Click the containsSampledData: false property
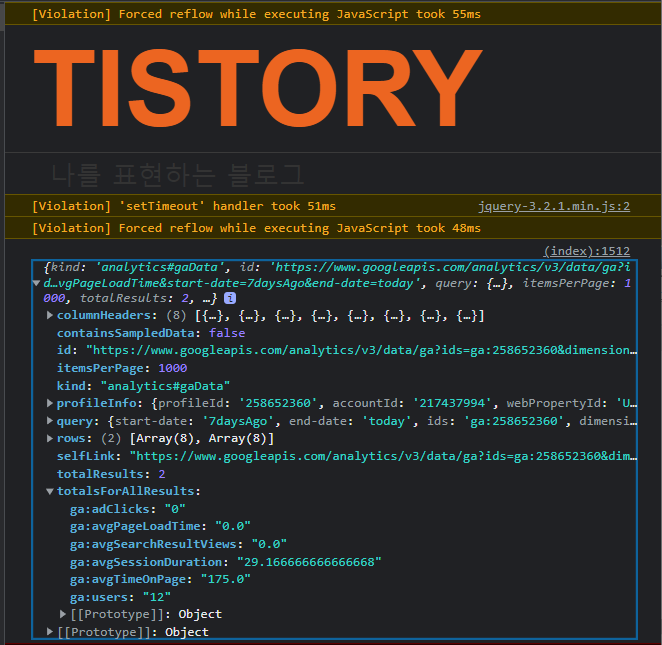The width and height of the screenshot is (662, 645). pyautogui.click(x=151, y=333)
